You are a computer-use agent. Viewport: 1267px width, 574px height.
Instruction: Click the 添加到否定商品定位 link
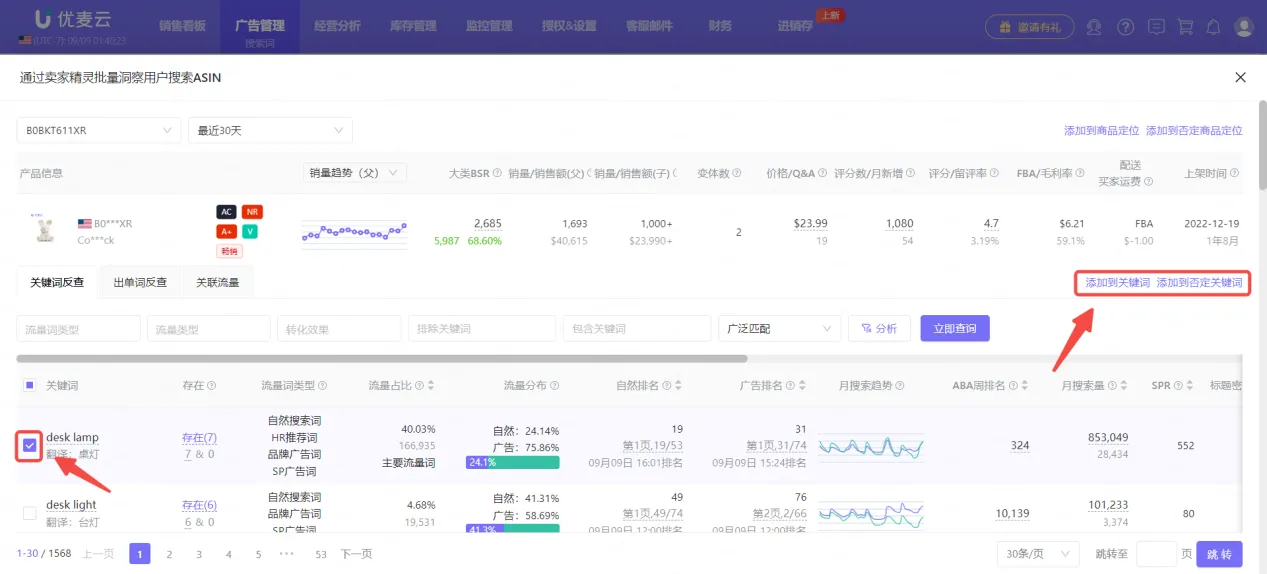pos(1194,131)
